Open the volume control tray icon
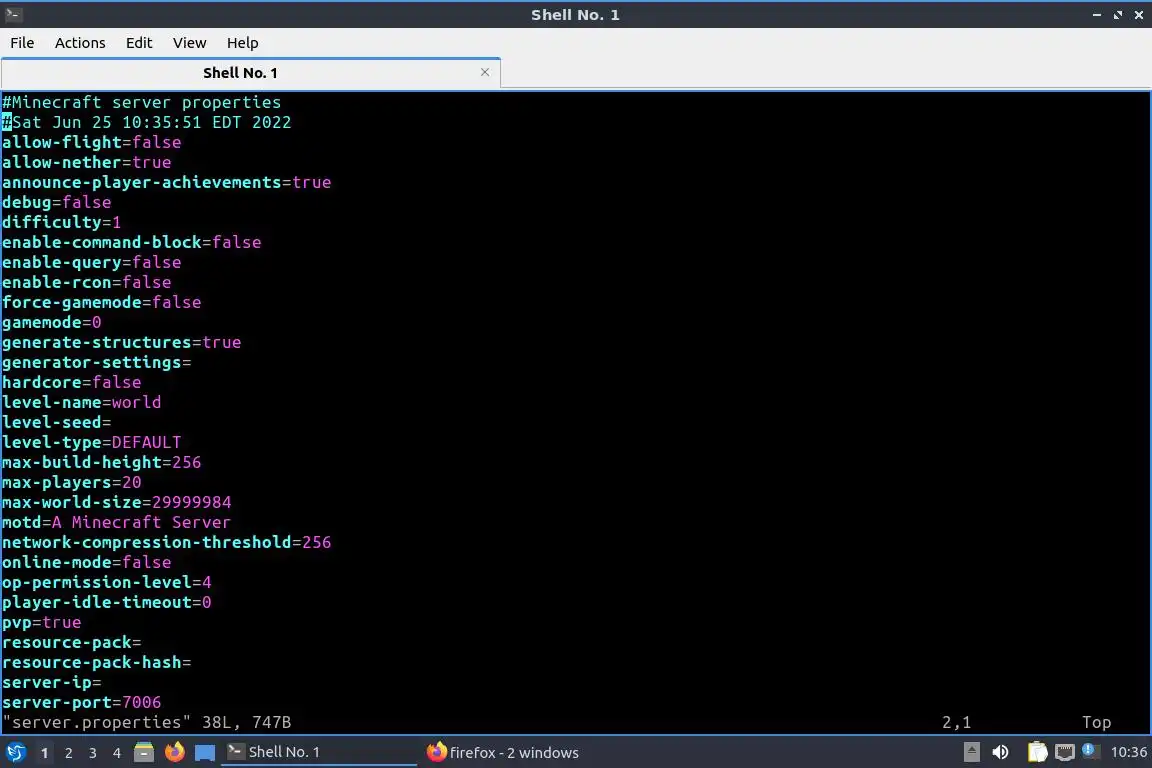Image resolution: width=1152 pixels, height=768 pixels. click(1000, 752)
